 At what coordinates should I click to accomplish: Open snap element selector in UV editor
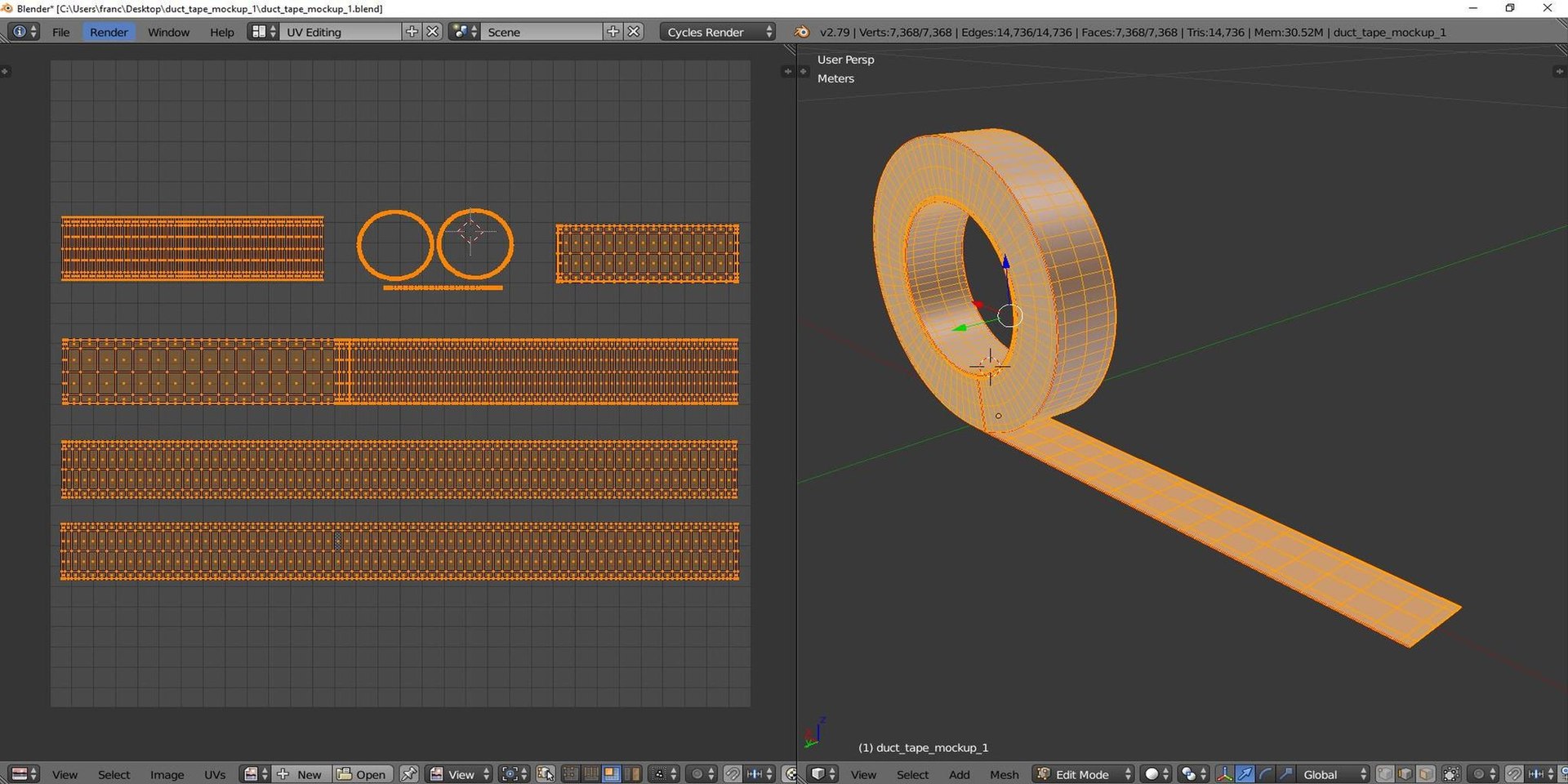click(759, 774)
